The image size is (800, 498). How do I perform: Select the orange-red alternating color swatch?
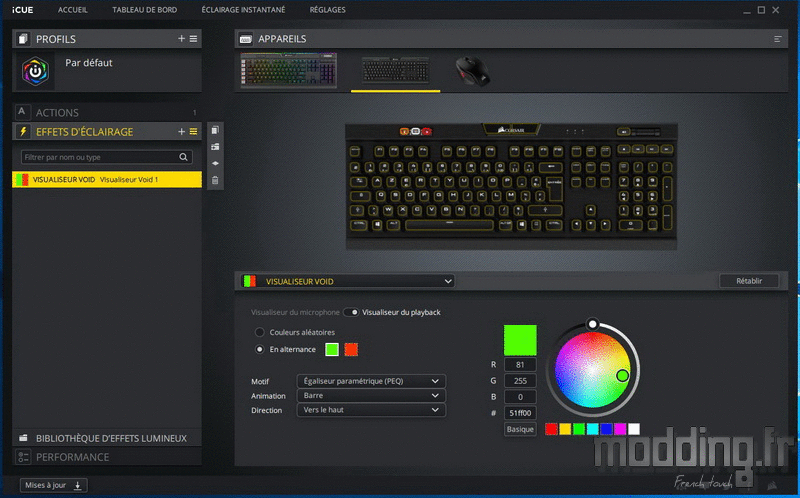click(x=351, y=350)
